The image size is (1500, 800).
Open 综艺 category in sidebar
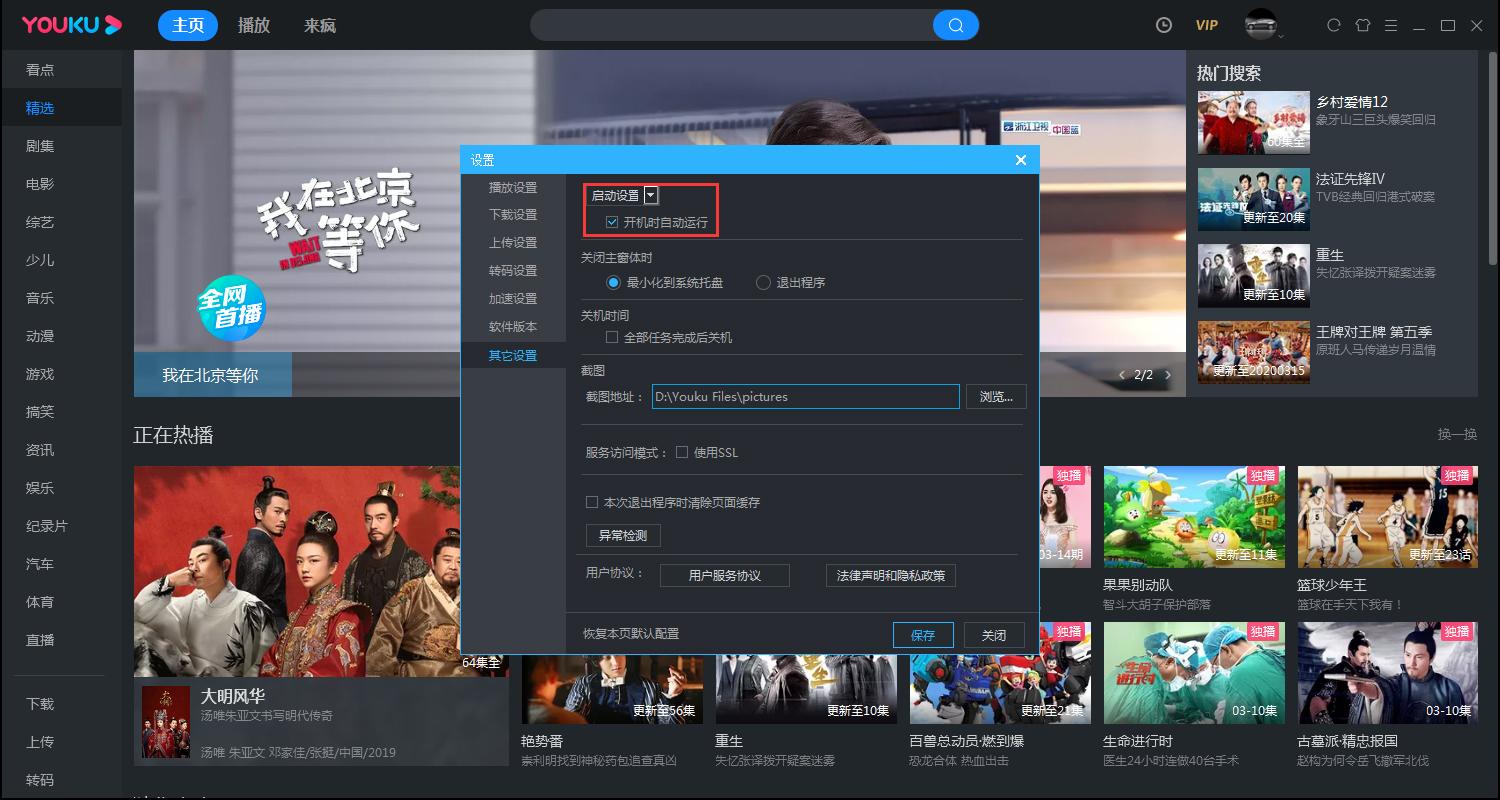tap(40, 222)
